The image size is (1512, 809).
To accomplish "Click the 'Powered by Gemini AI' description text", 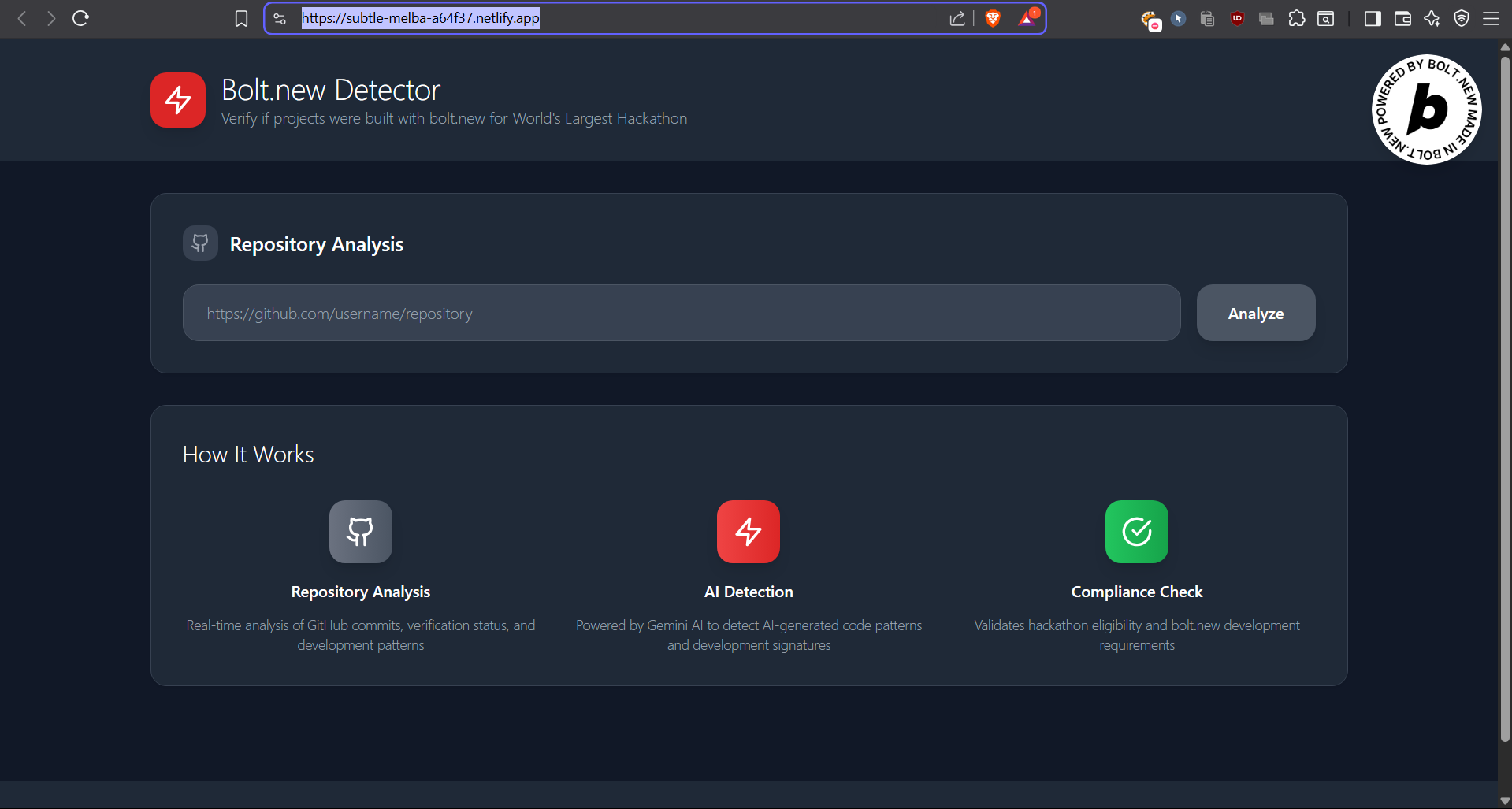I will [x=749, y=635].
